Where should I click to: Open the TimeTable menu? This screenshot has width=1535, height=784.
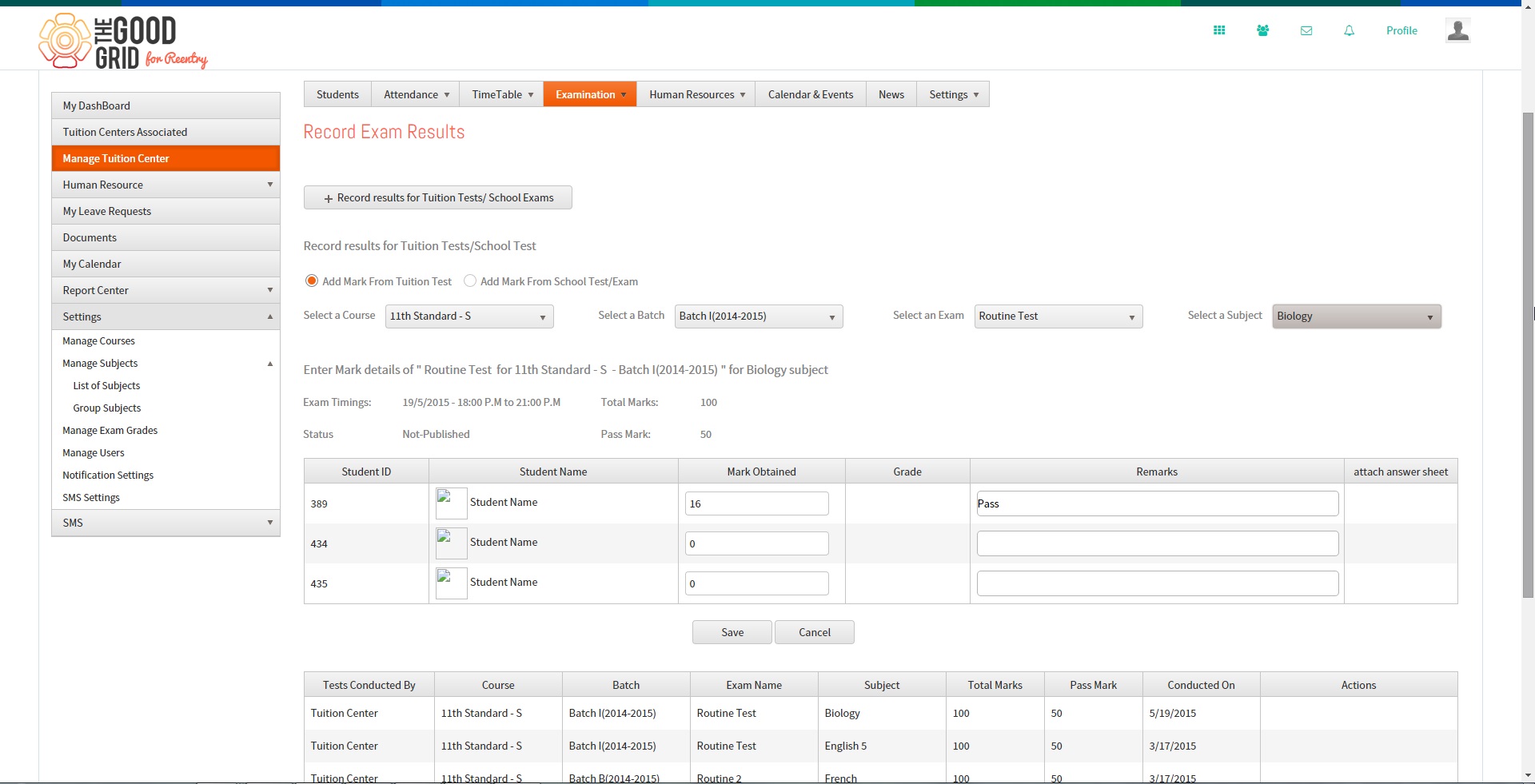[x=501, y=94]
